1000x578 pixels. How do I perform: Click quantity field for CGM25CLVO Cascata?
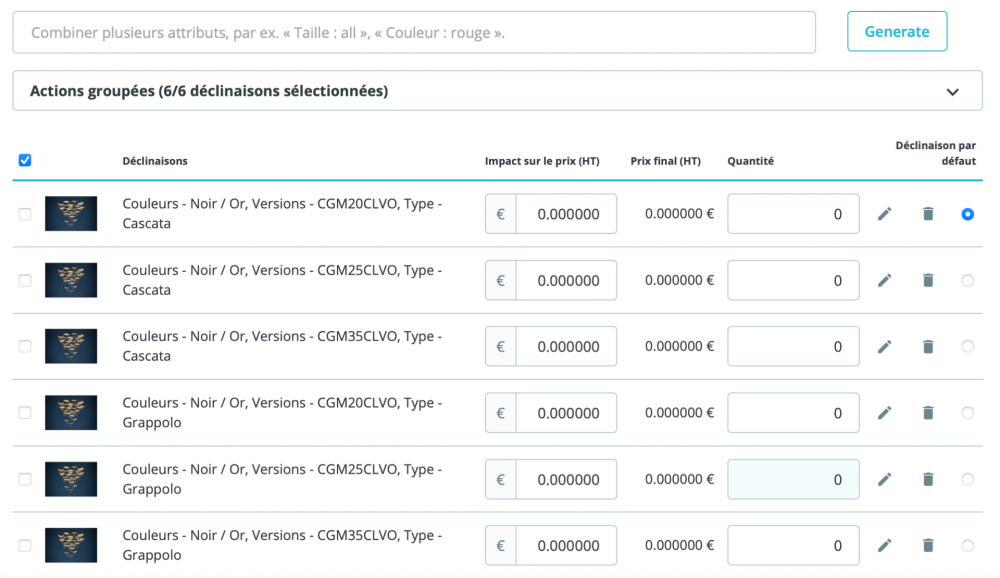point(793,280)
